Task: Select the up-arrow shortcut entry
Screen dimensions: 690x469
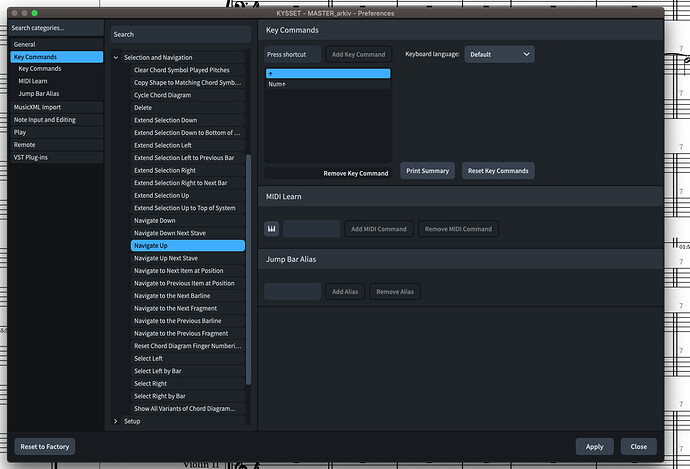Action: tap(328, 73)
